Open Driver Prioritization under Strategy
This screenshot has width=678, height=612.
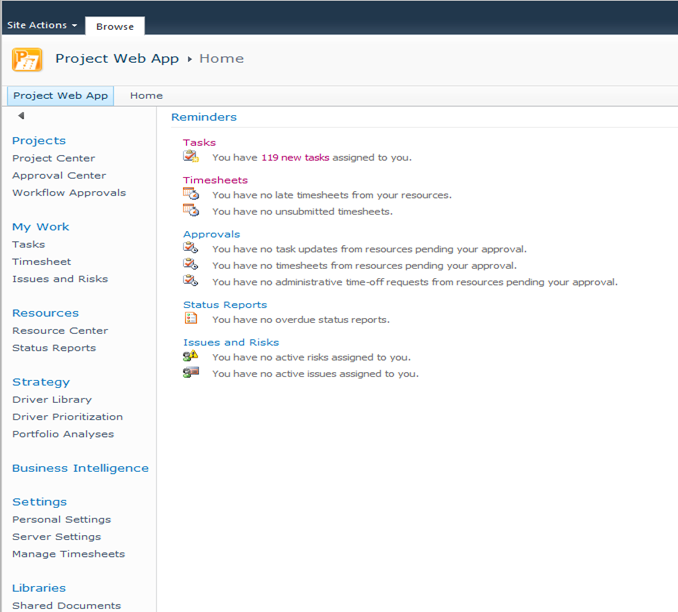(68, 416)
